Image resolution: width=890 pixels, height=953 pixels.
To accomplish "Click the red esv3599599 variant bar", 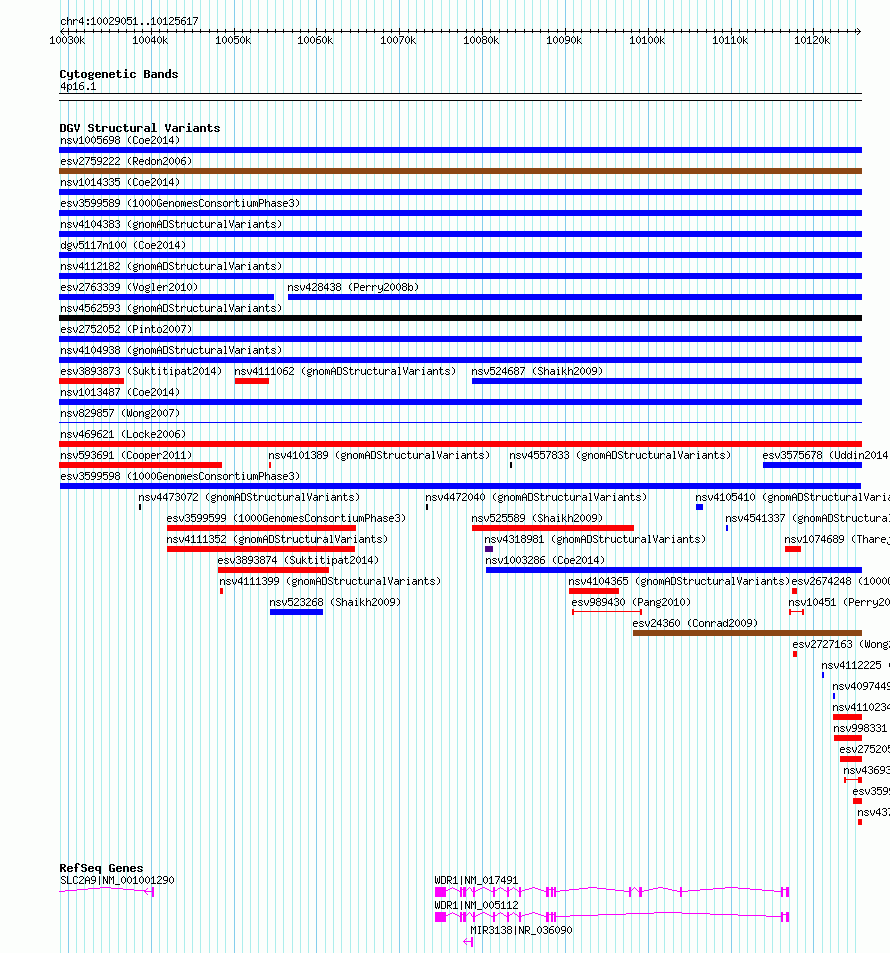I will (x=261, y=528).
